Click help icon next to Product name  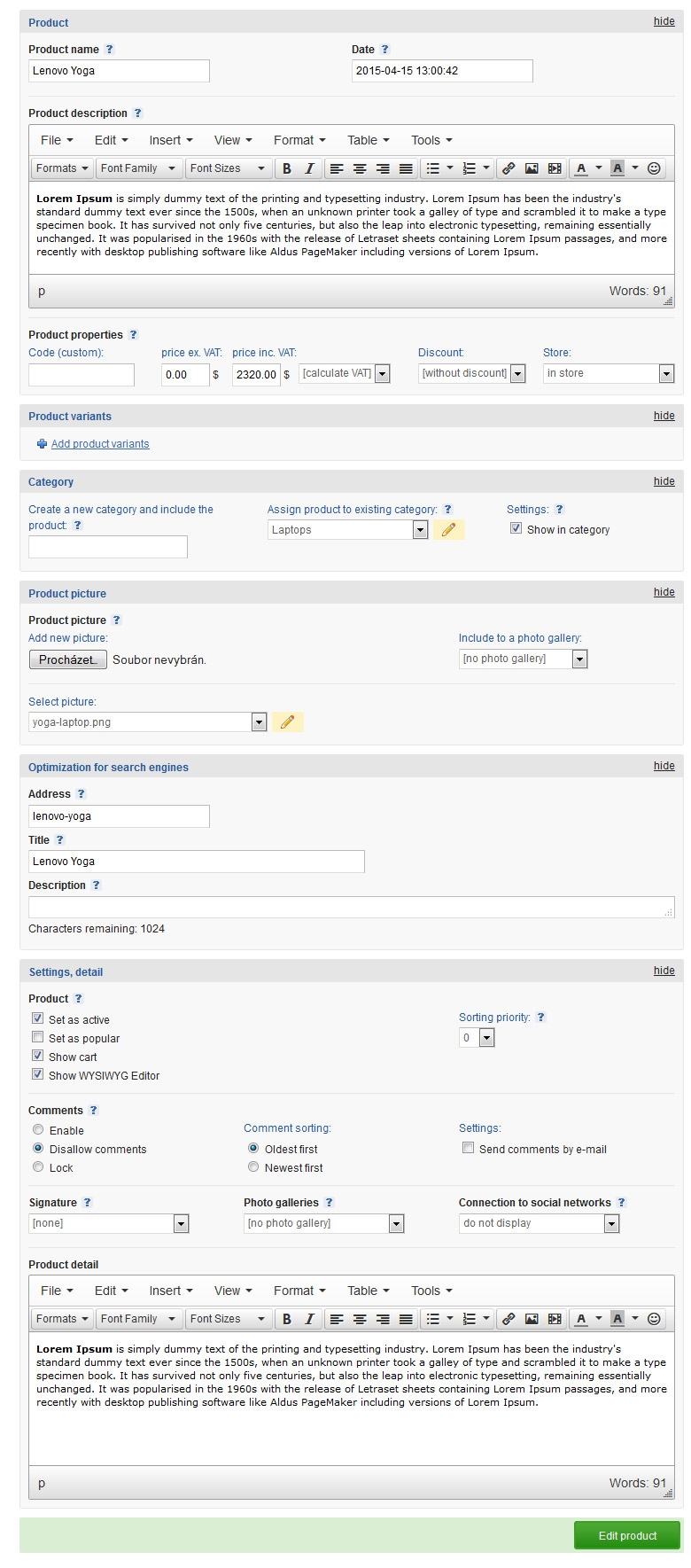110,50
